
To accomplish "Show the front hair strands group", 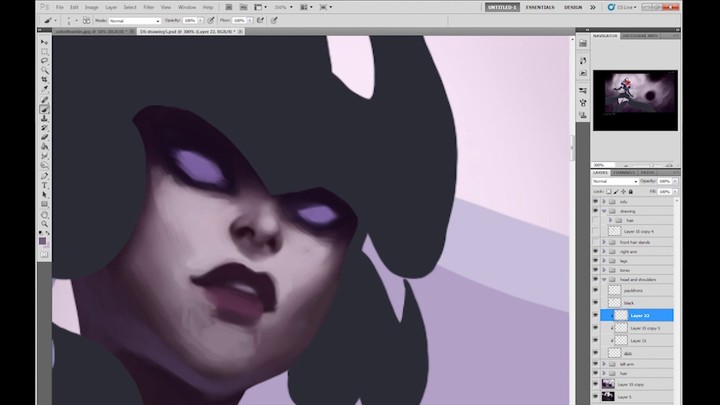I will coord(596,242).
